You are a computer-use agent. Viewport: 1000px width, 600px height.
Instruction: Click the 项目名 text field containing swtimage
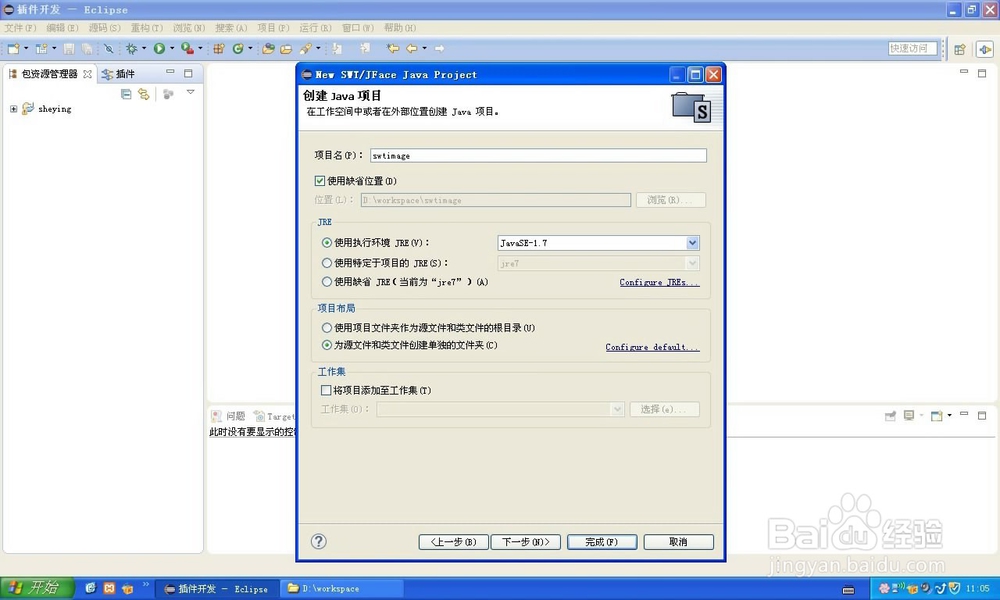tap(538, 156)
